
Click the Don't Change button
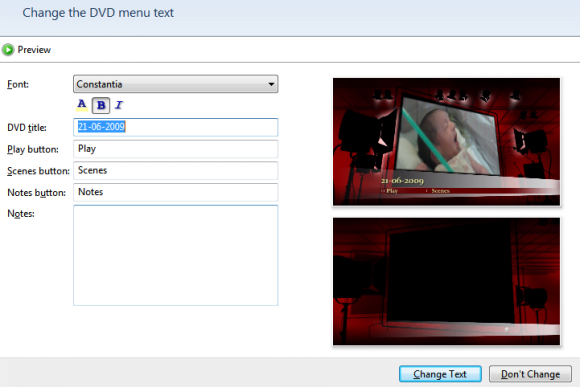[530, 374]
